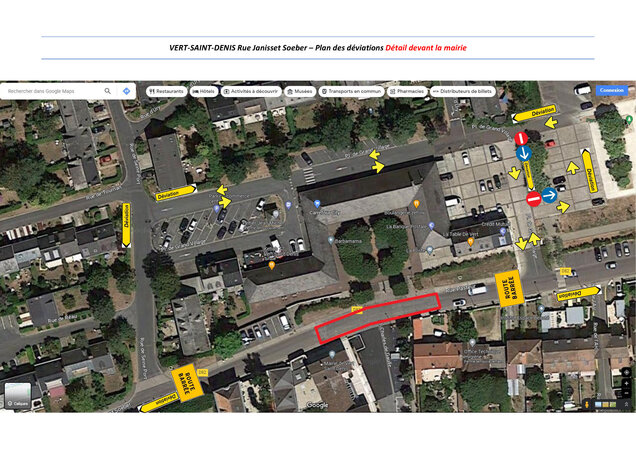Open directions with the blue diamond icon
Image resolution: width=636 pixels, height=450 pixels.
(127, 91)
